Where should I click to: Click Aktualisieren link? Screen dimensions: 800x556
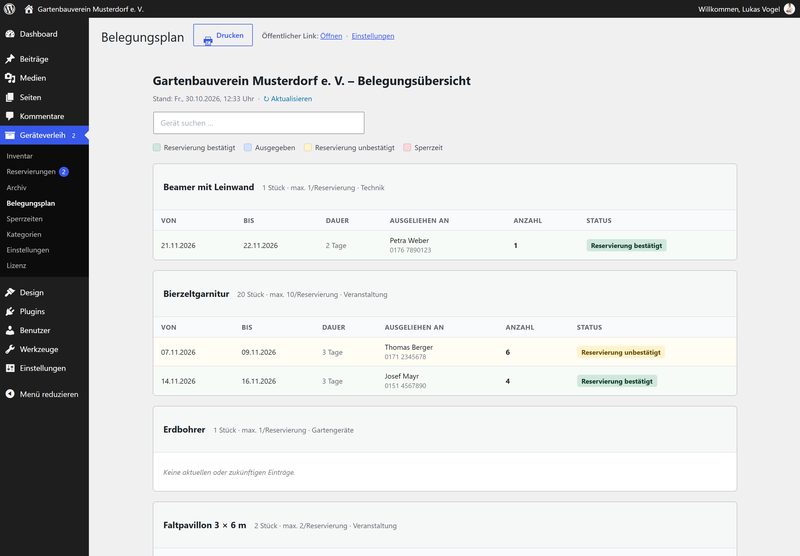click(x=291, y=99)
